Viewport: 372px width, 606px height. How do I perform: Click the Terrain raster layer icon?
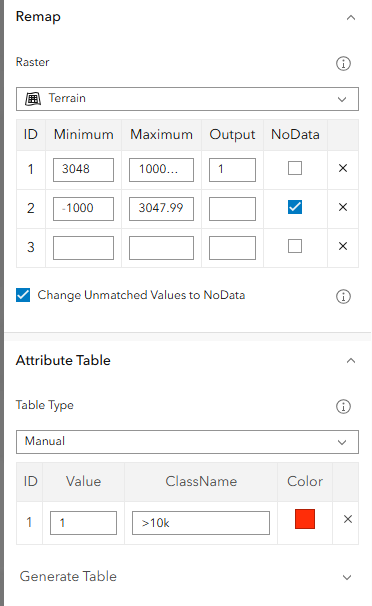click(33, 99)
